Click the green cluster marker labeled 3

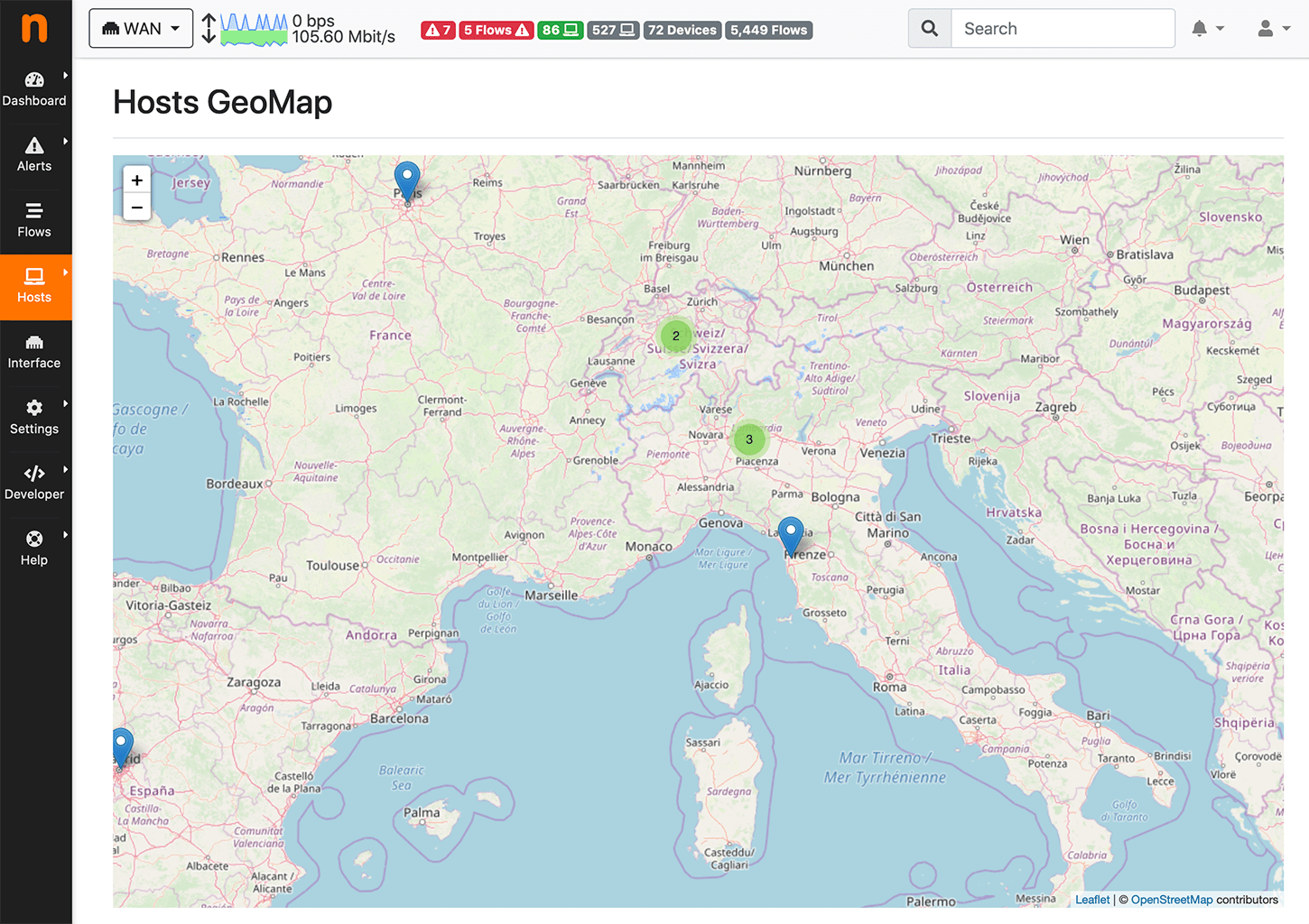point(748,439)
